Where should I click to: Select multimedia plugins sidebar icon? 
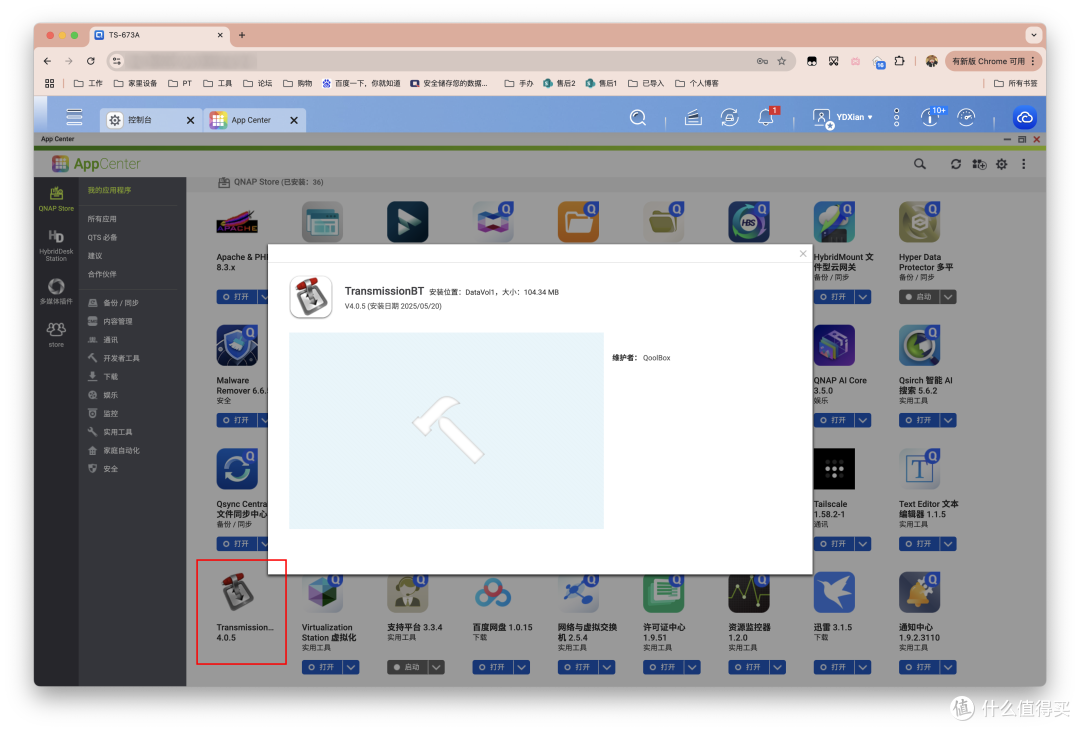(56, 291)
